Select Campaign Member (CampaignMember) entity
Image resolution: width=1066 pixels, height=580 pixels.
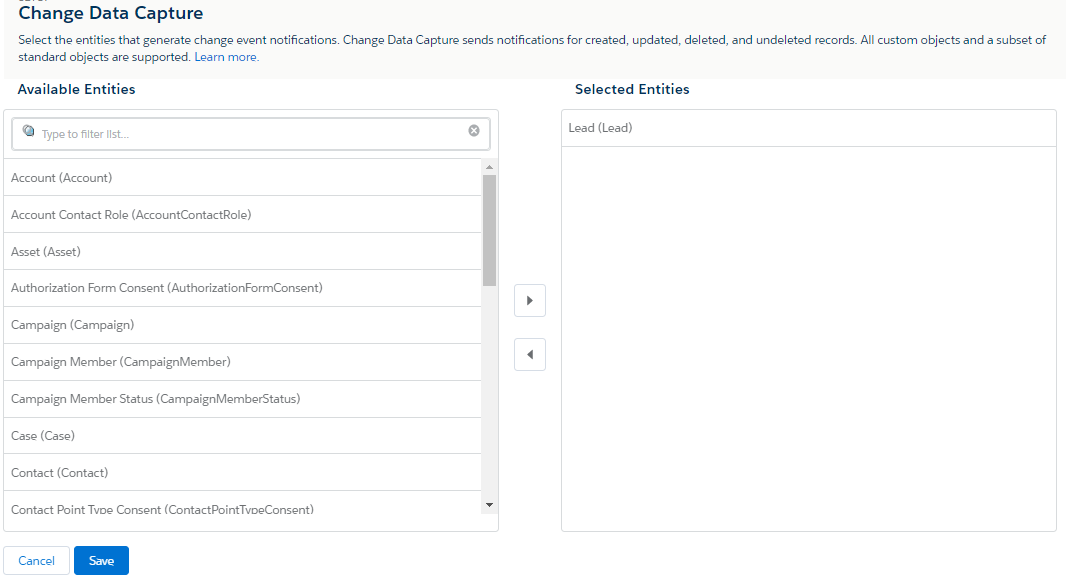tap(243, 362)
